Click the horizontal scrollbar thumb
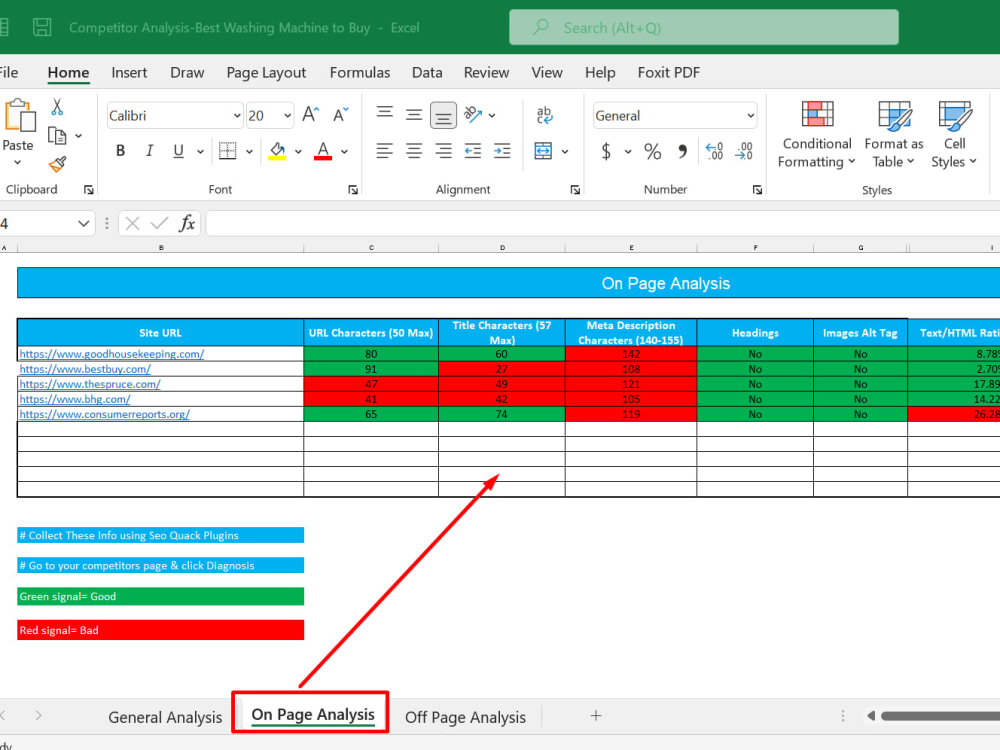This screenshot has width=1000, height=750. (x=940, y=716)
